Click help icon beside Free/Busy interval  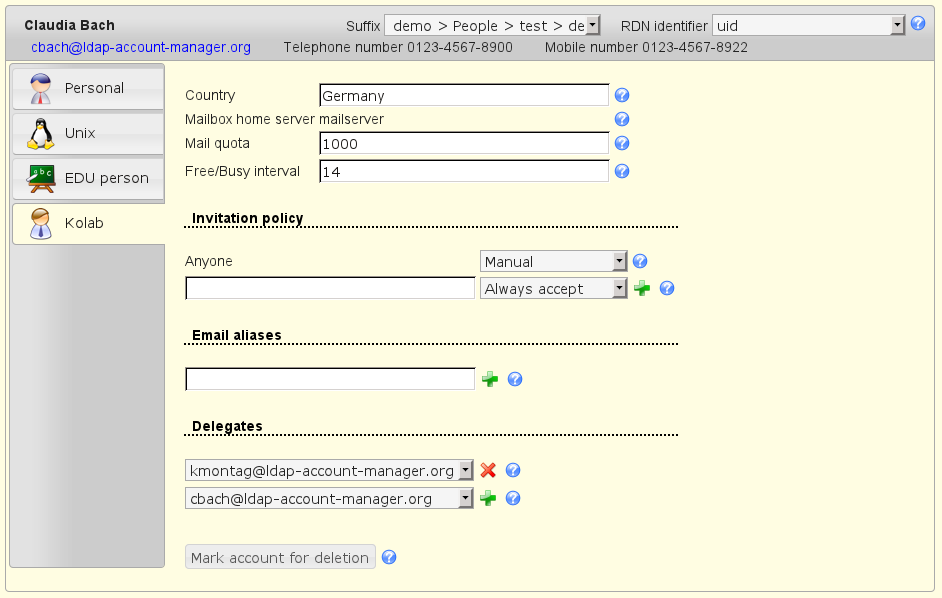click(621, 171)
